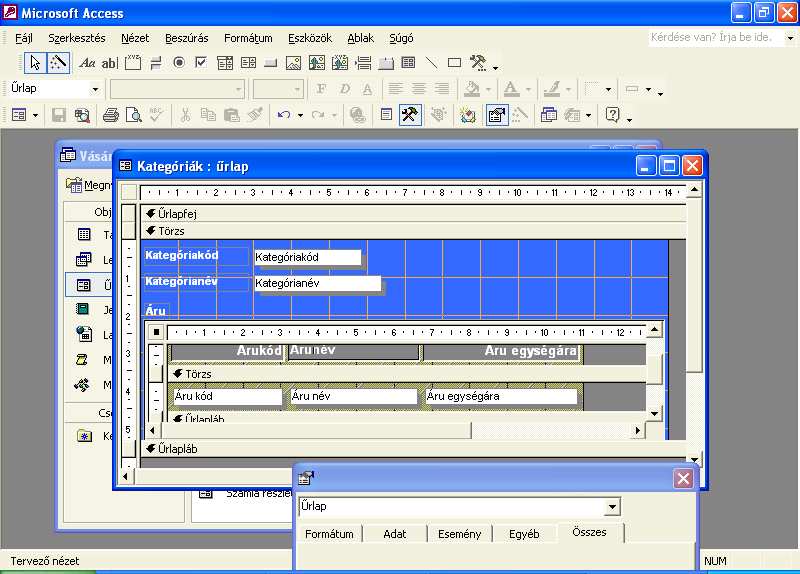The height and width of the screenshot is (574, 800).
Task: Switch to the Összes properties tab
Action: (589, 532)
